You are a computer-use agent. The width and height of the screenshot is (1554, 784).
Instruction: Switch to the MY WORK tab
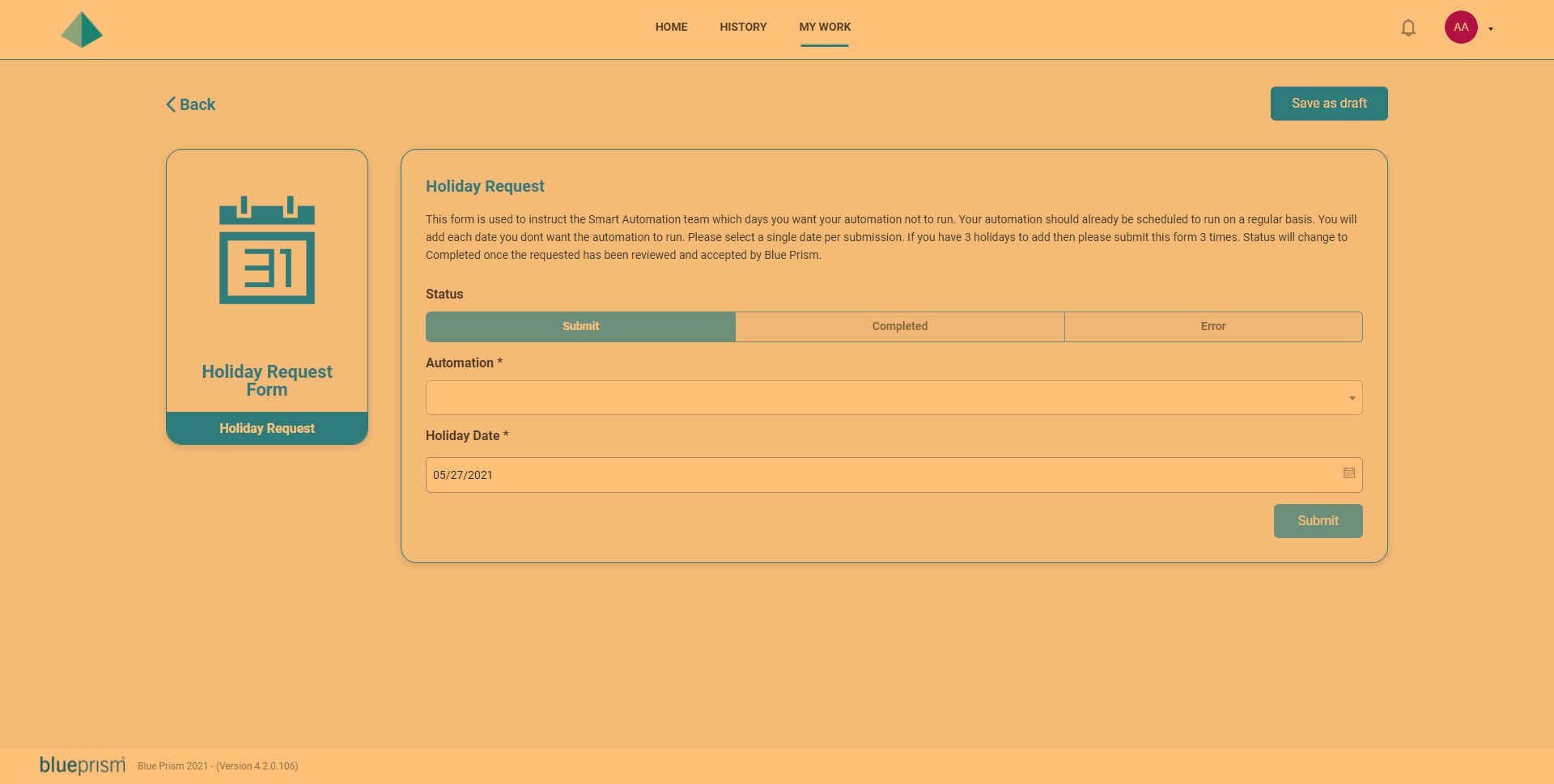tap(825, 27)
